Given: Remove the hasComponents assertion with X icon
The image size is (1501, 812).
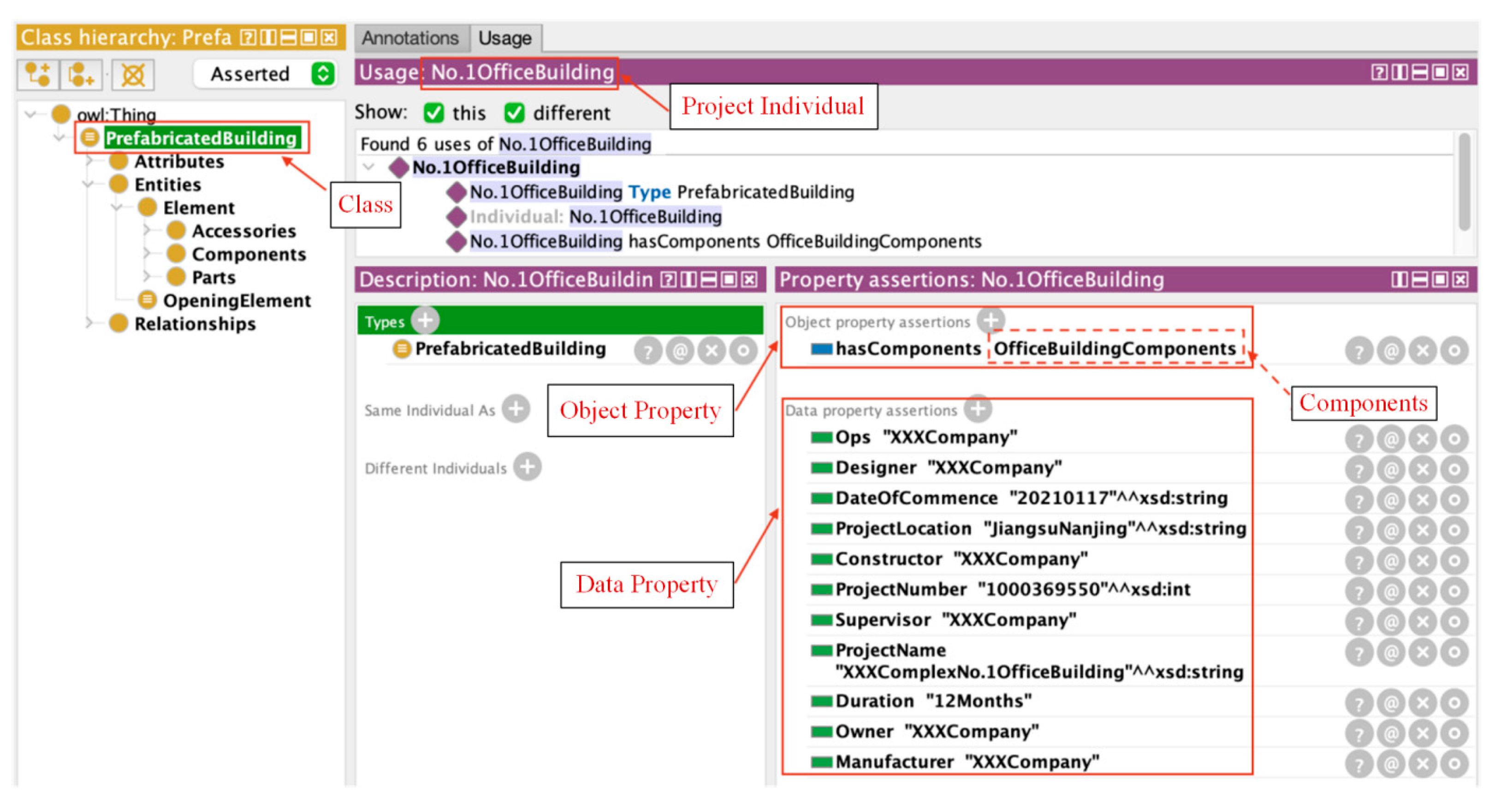Looking at the screenshot, I should pos(1422,350).
